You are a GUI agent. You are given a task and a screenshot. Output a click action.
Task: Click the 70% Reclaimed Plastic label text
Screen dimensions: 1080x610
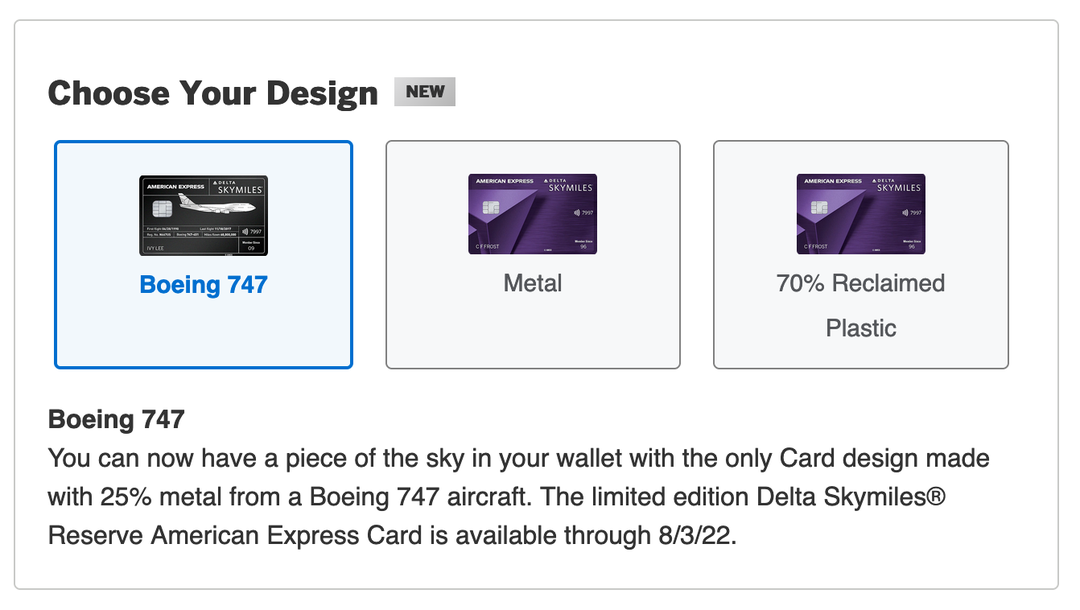click(x=861, y=305)
